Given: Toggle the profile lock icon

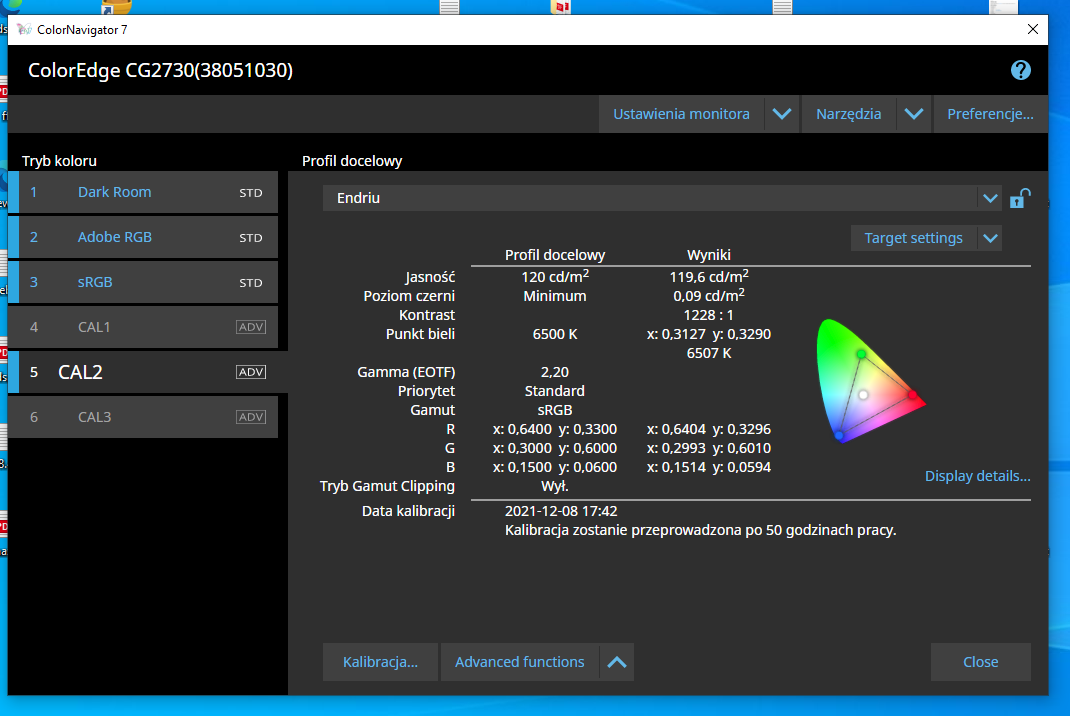Looking at the screenshot, I should click(1019, 198).
